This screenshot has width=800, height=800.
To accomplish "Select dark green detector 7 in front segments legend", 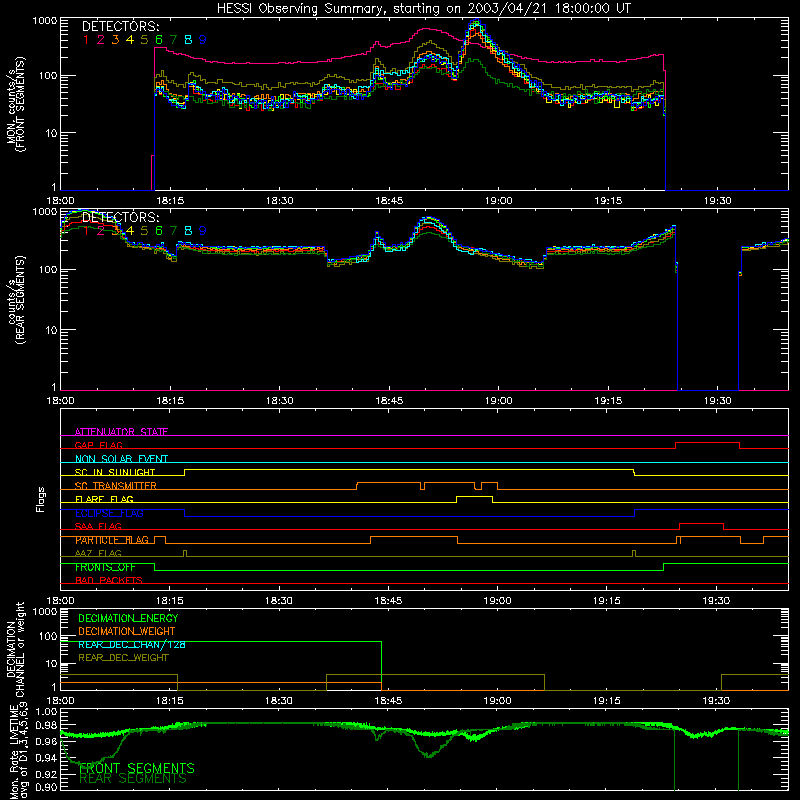I will [173, 39].
